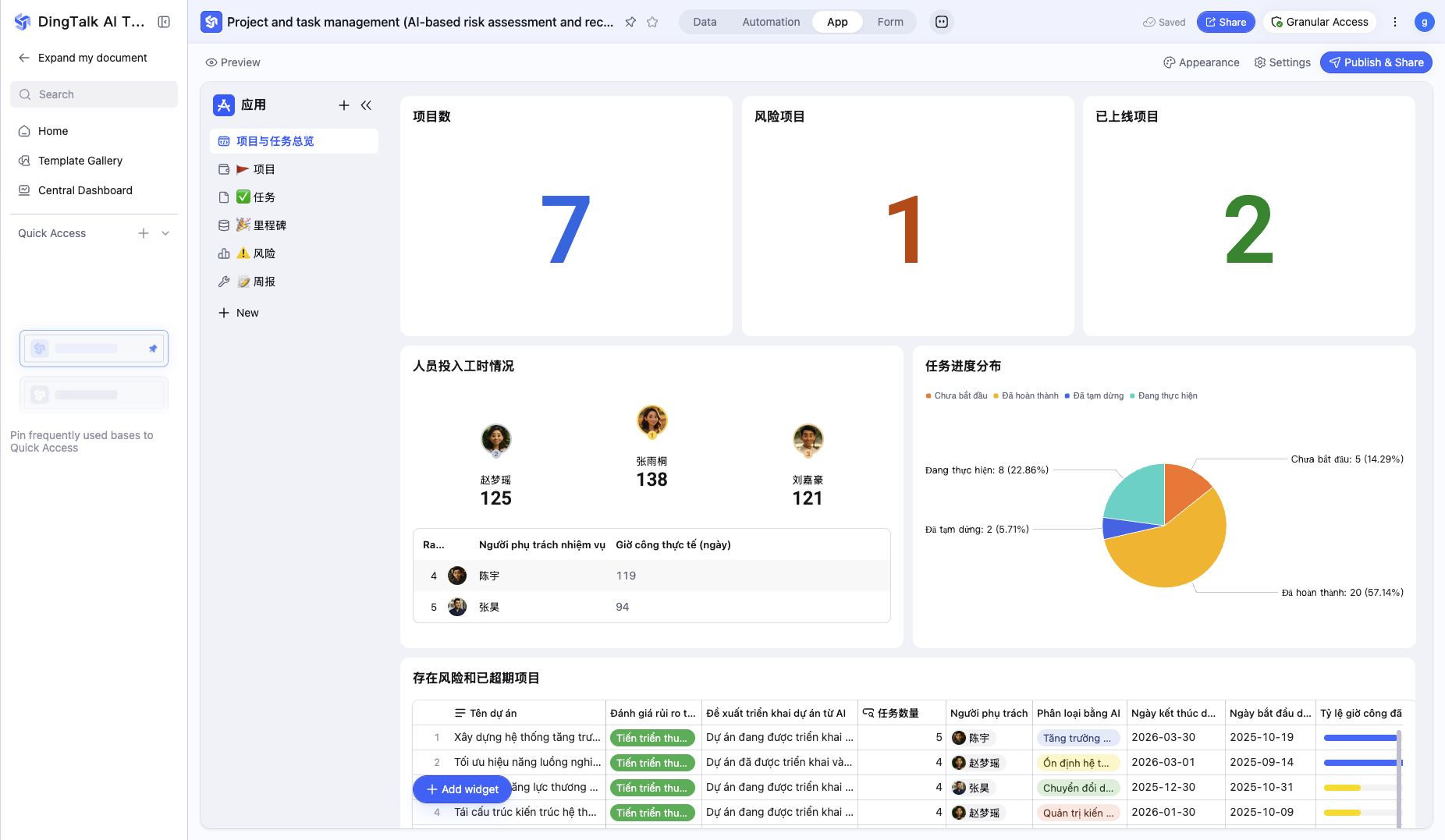Click the blue app icon next to 应用

coord(224,105)
